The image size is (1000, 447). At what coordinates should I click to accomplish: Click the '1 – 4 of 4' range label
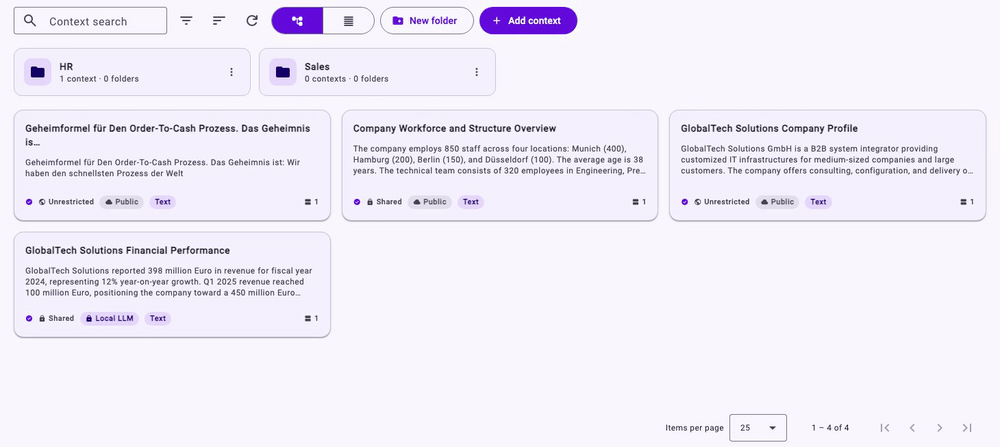tap(830, 428)
